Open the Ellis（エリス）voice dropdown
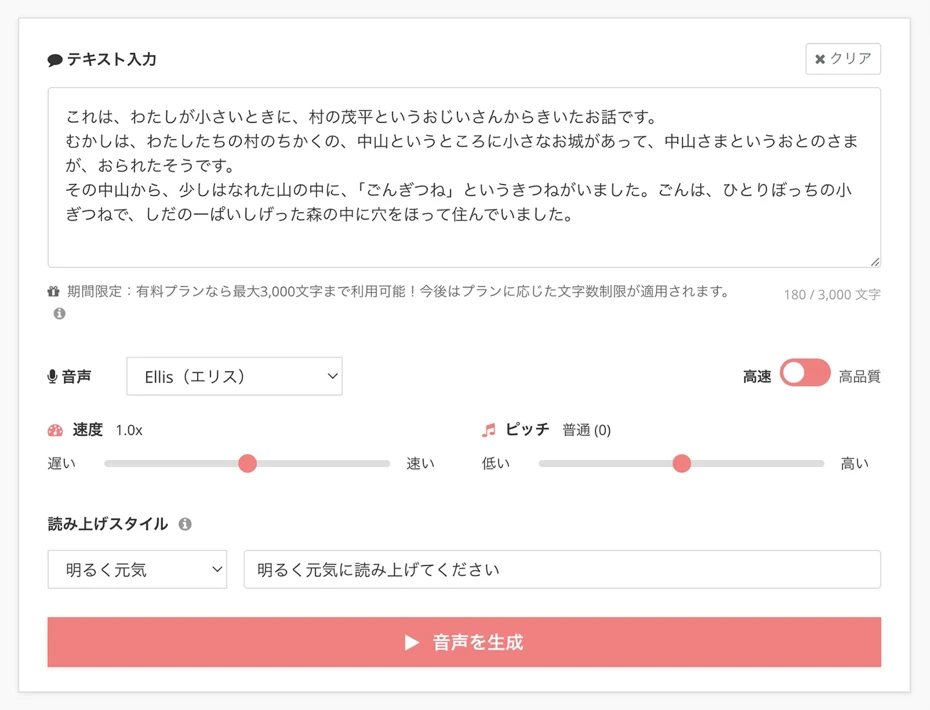Viewport: 930px width, 710px height. point(234,375)
